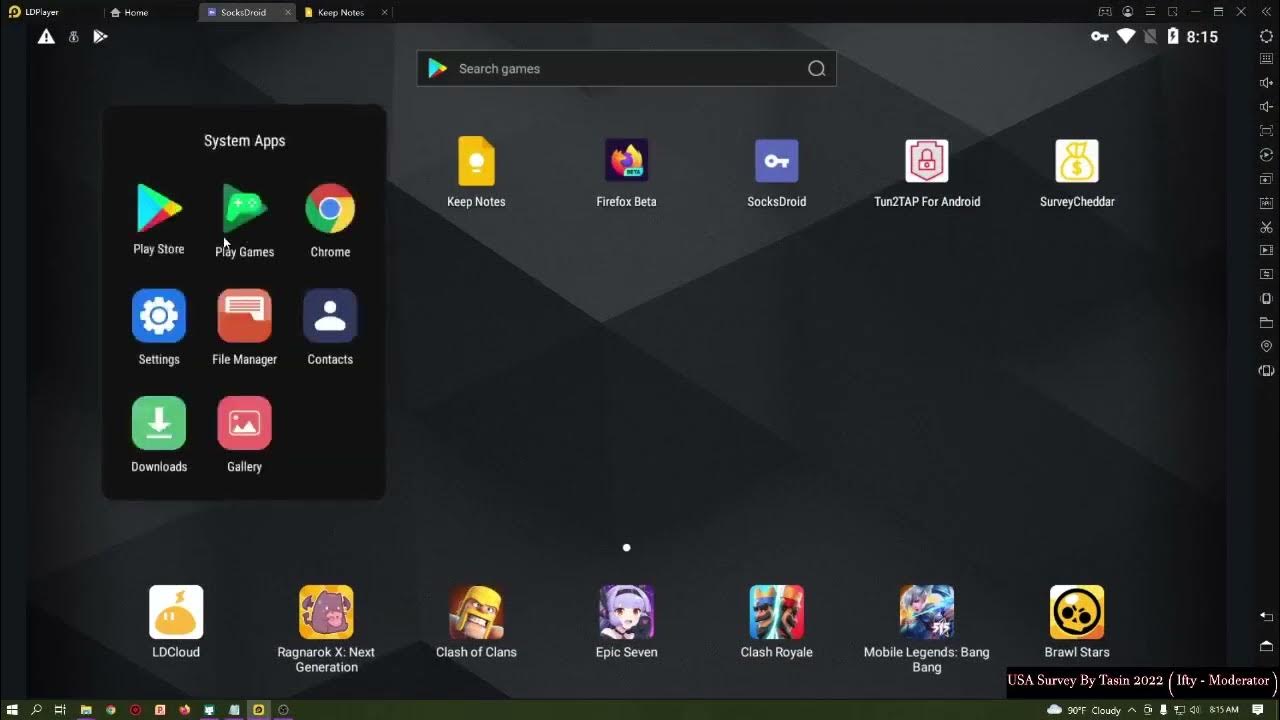Open keyboard mapping in sidebar

point(1266,59)
